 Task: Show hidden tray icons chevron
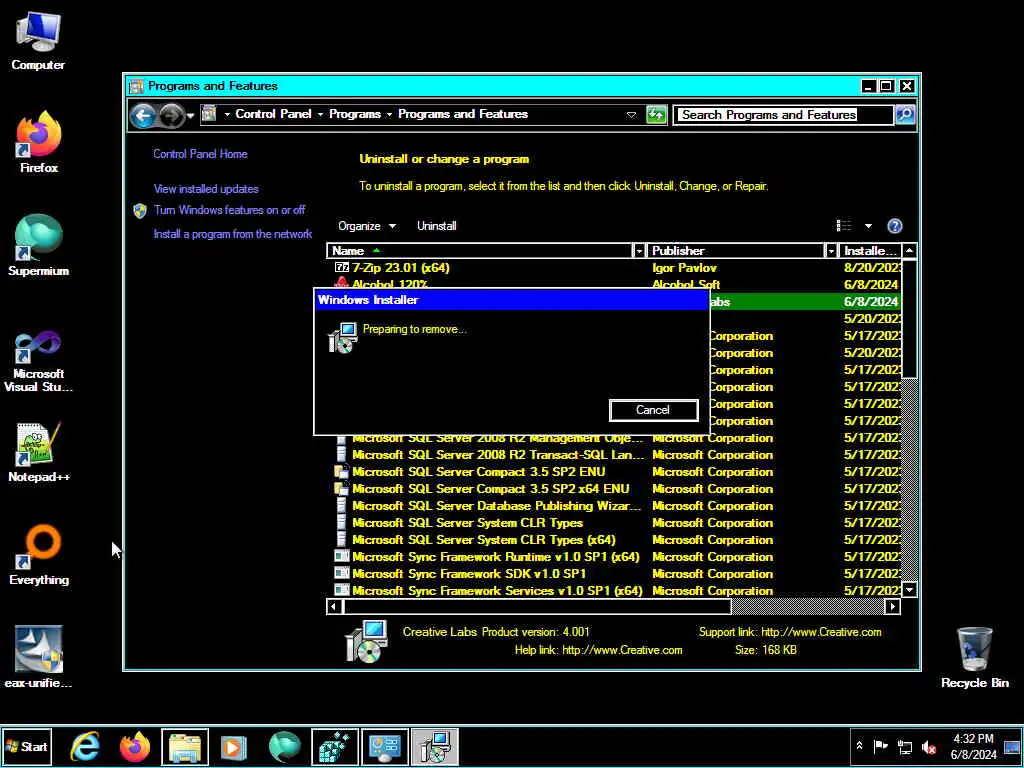click(x=859, y=746)
